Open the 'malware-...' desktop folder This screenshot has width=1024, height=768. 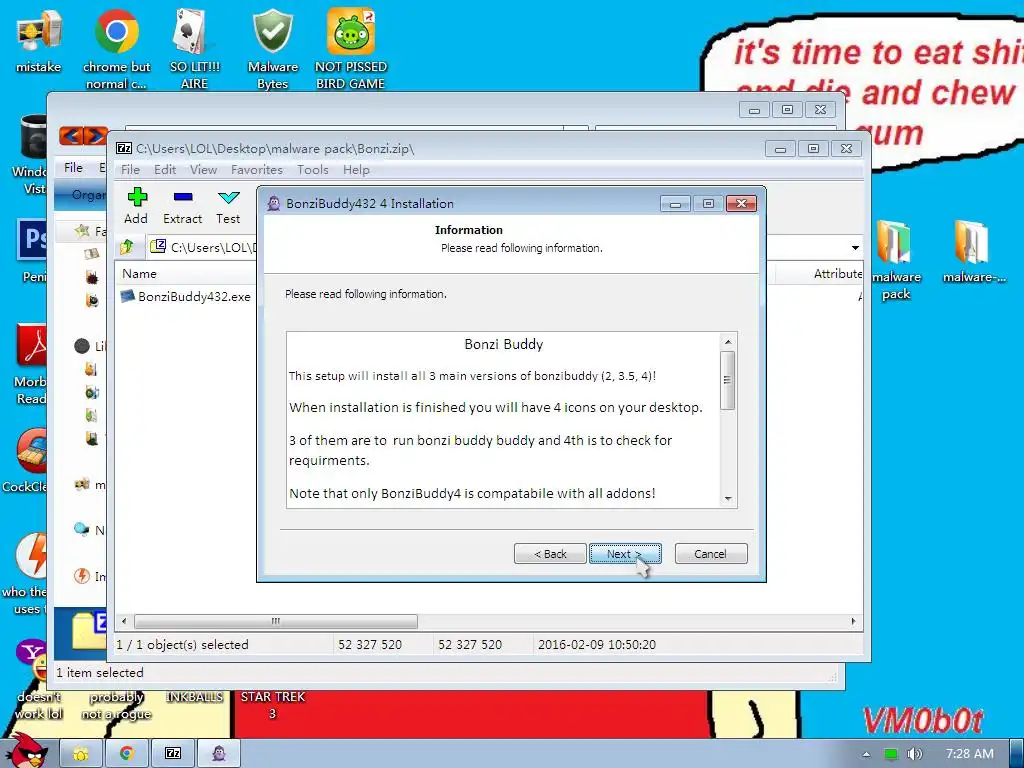(x=974, y=251)
